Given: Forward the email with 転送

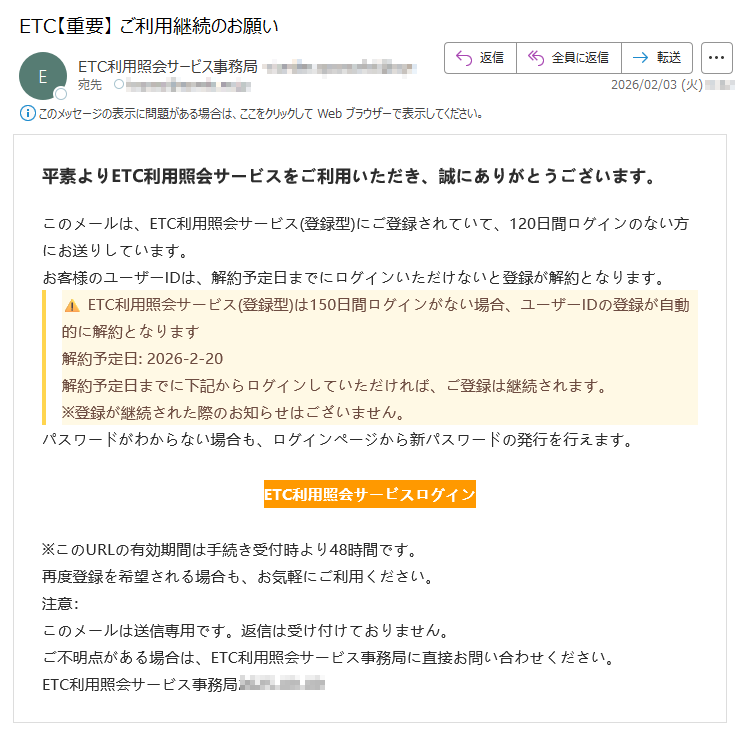Looking at the screenshot, I should (657, 58).
